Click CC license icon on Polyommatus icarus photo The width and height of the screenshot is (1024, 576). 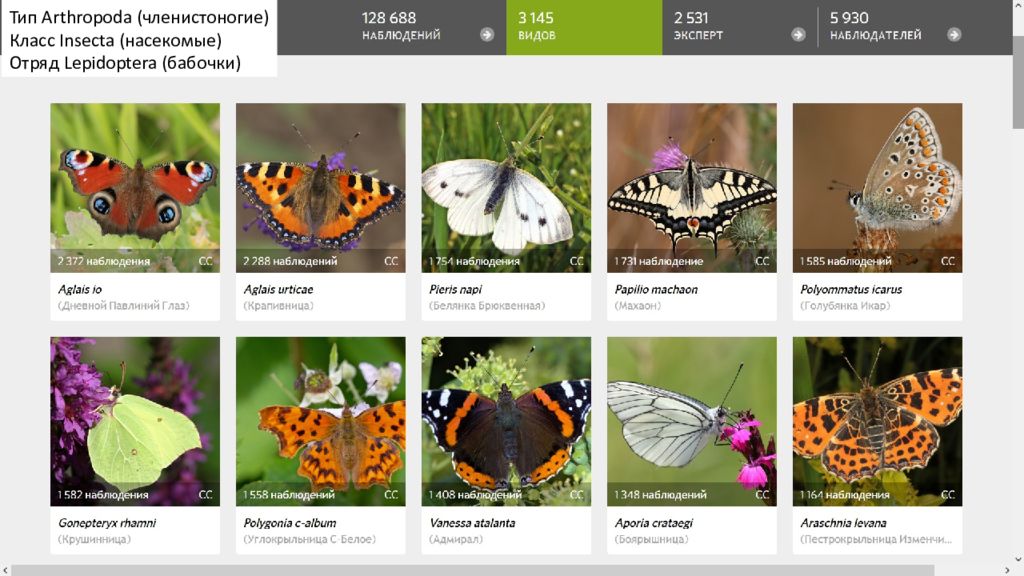coord(948,261)
